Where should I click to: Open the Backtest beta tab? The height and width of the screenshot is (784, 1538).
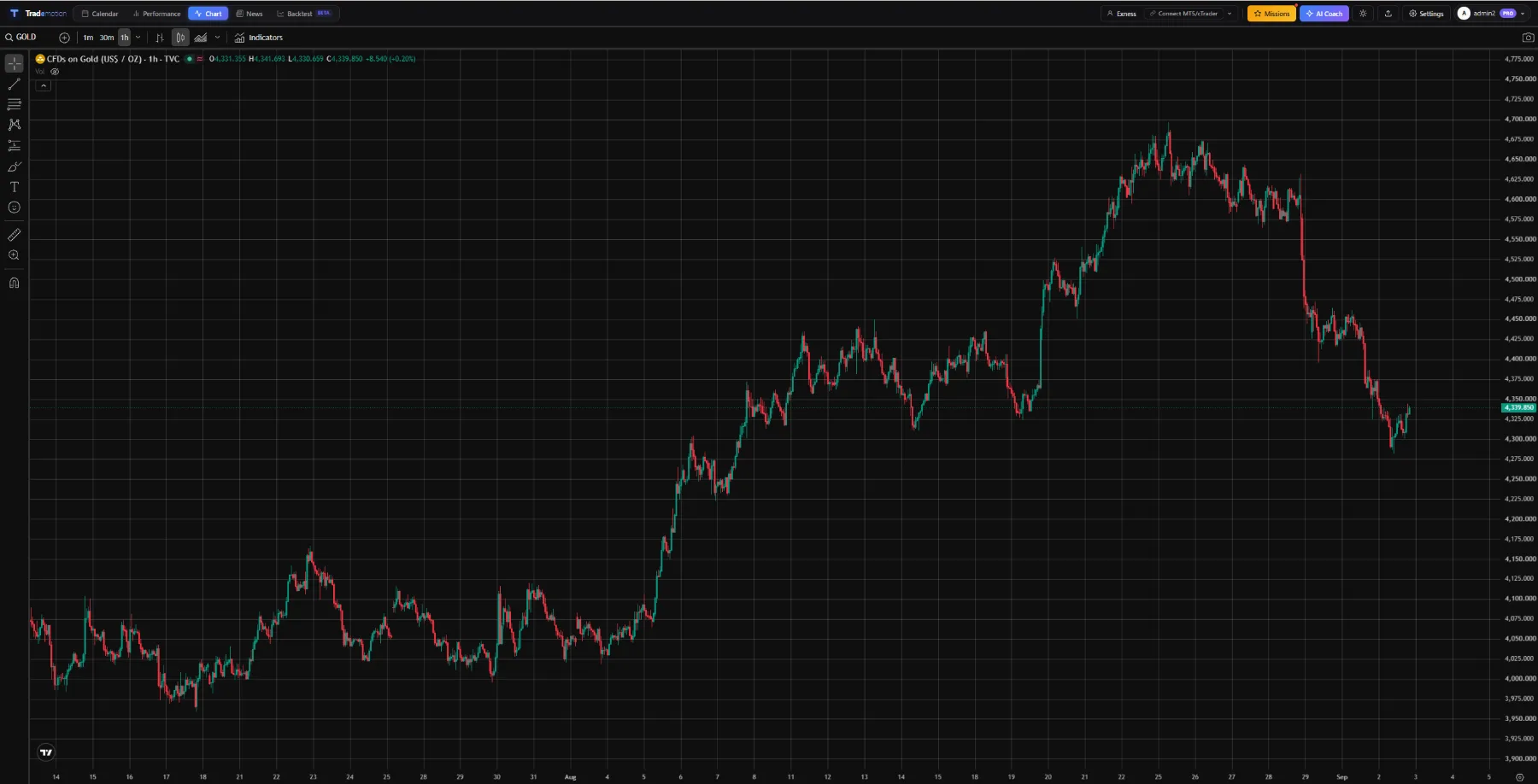tap(304, 14)
